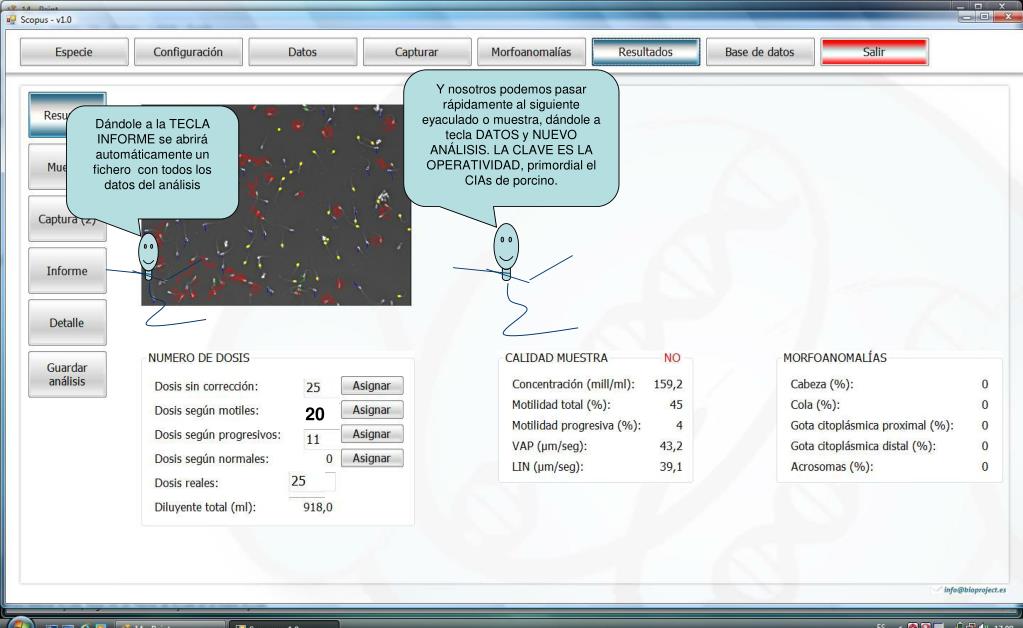Open the Morfoanomalías tab
Image resolution: width=1023 pixels, height=628 pixels.
531,52
